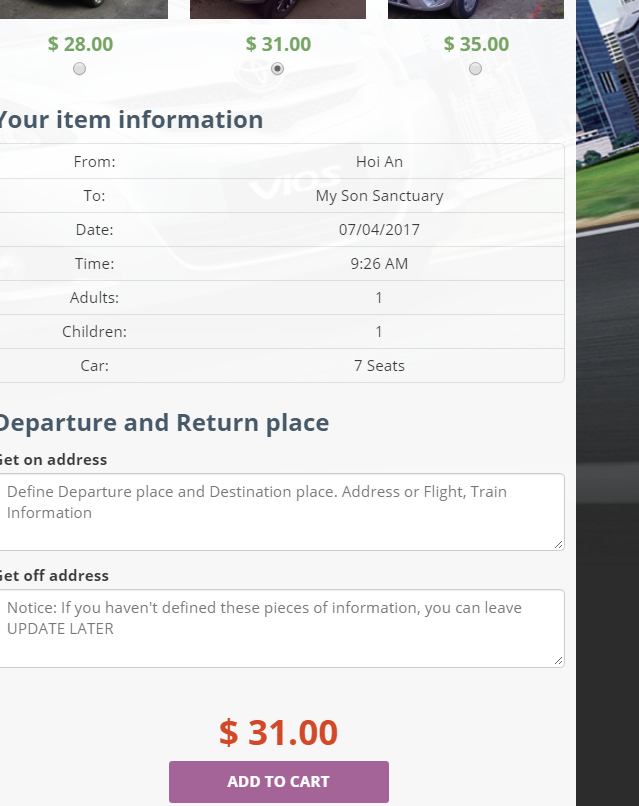The height and width of the screenshot is (806, 639).
Task: Click the car photo above $31.00
Action: [x=278, y=8]
